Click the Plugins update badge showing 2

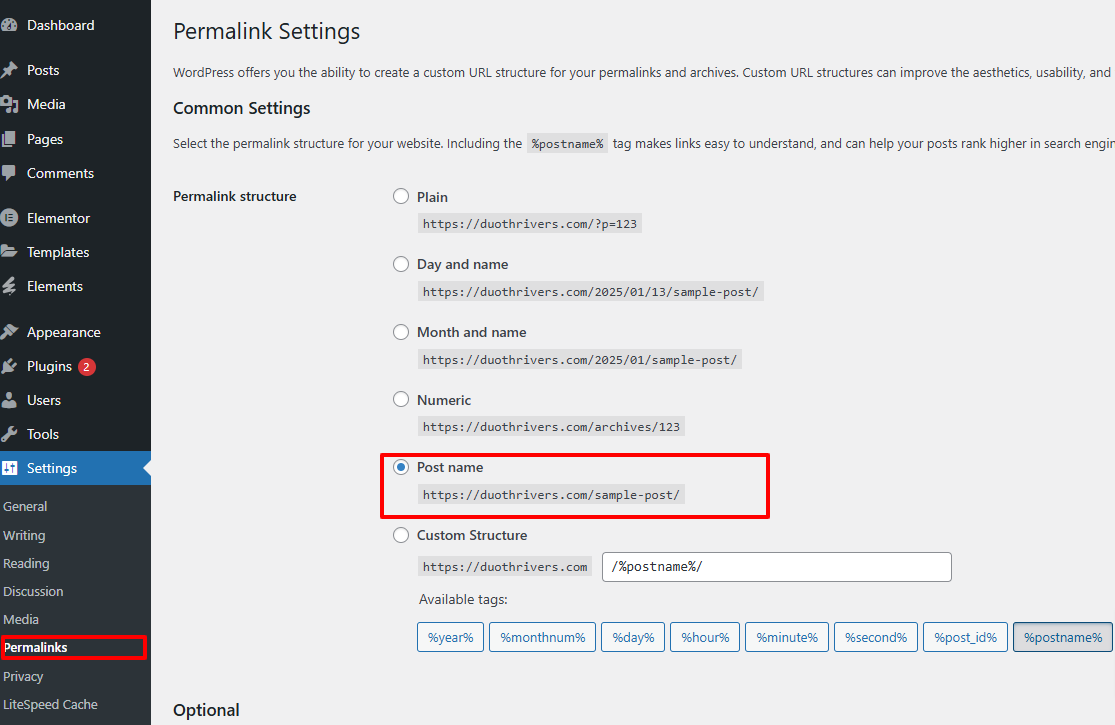[x=87, y=367]
